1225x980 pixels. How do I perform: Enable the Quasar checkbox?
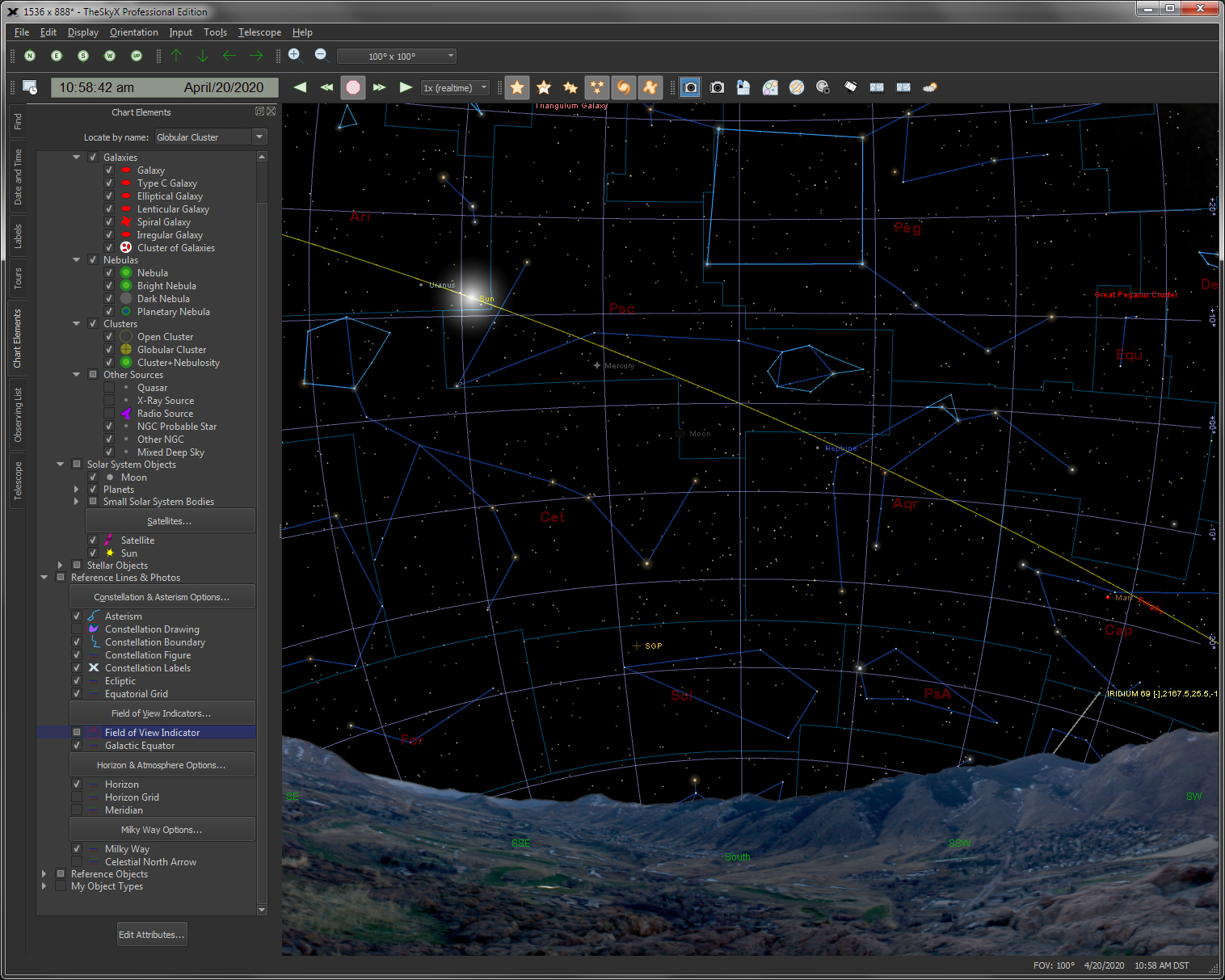[109, 388]
